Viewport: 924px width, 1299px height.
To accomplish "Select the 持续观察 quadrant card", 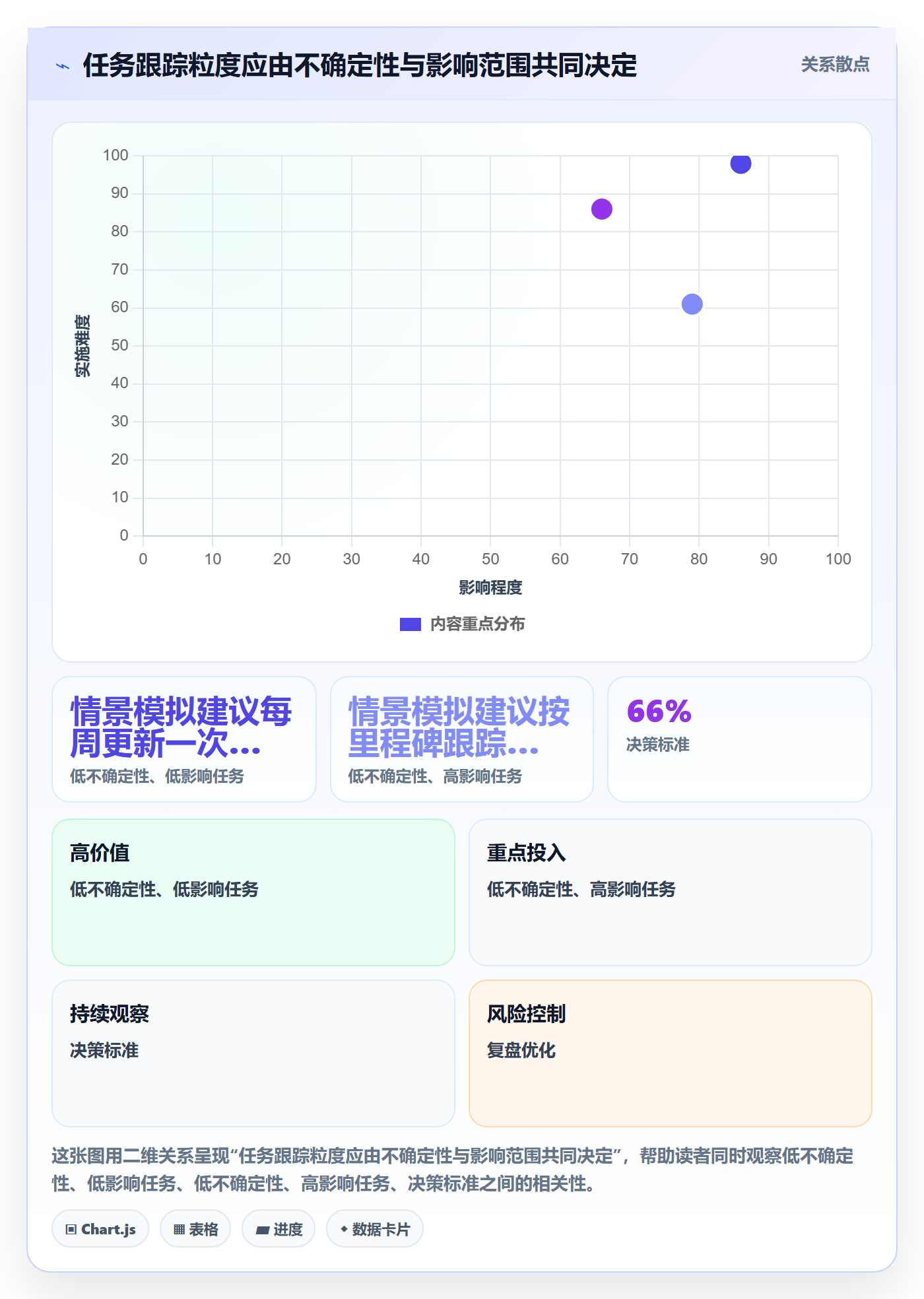I will pos(253,1053).
